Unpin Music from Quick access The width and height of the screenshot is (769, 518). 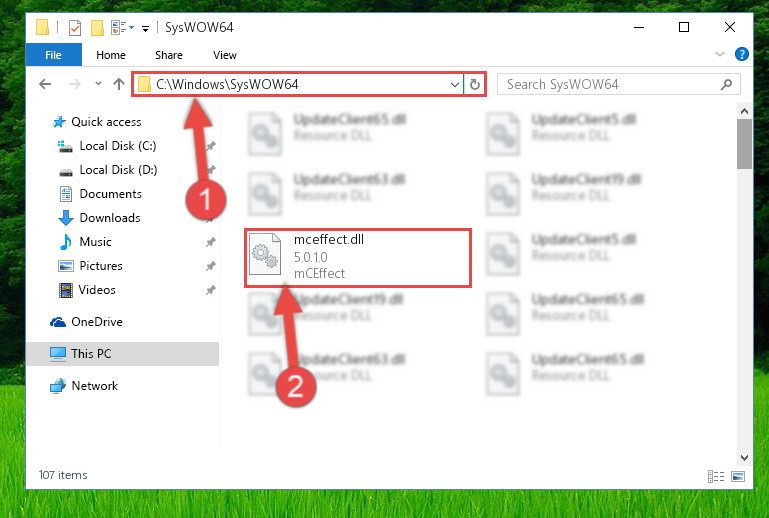point(210,242)
